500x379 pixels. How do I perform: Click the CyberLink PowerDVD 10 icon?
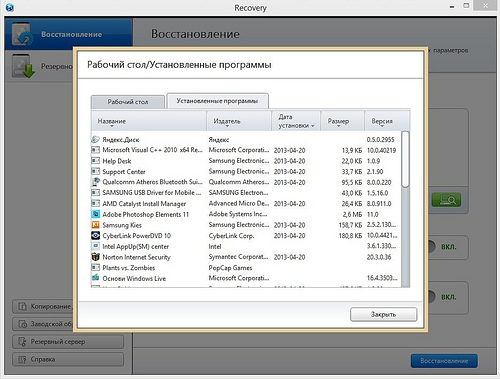click(x=96, y=235)
